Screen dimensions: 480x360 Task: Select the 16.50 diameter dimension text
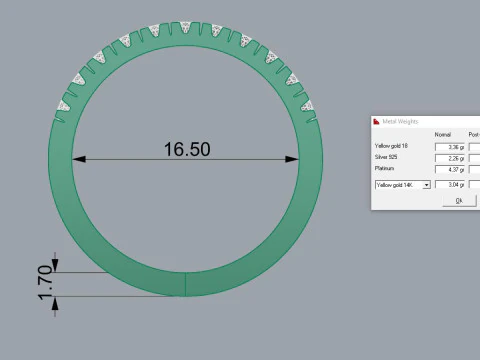coord(187,149)
